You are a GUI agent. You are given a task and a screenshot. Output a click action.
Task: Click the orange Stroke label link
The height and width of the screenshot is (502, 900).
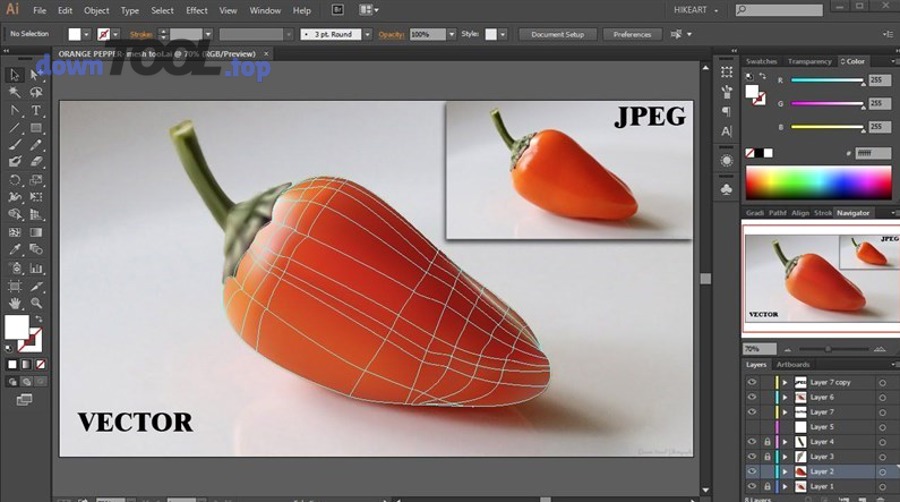[141, 34]
